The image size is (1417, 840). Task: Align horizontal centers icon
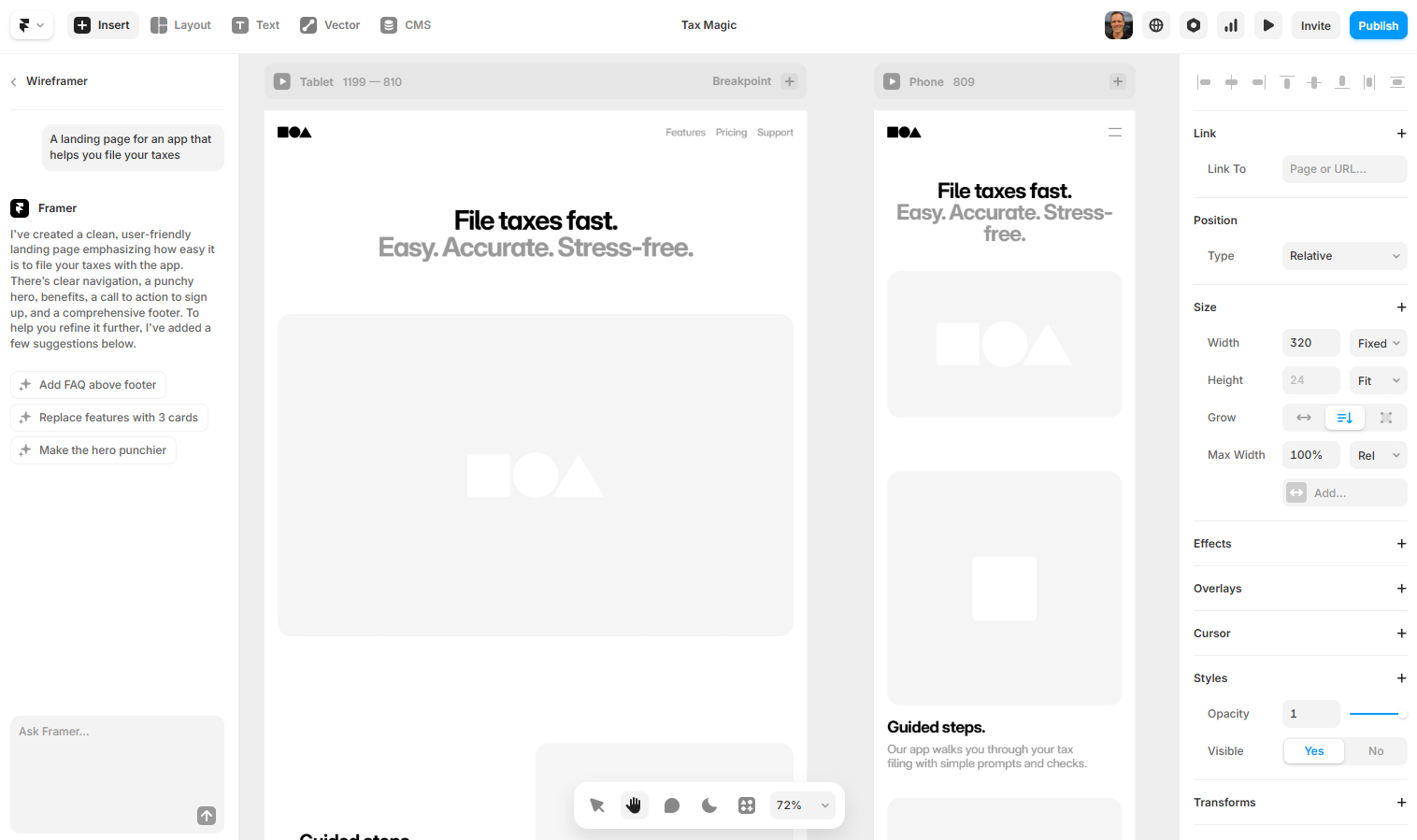1232,82
